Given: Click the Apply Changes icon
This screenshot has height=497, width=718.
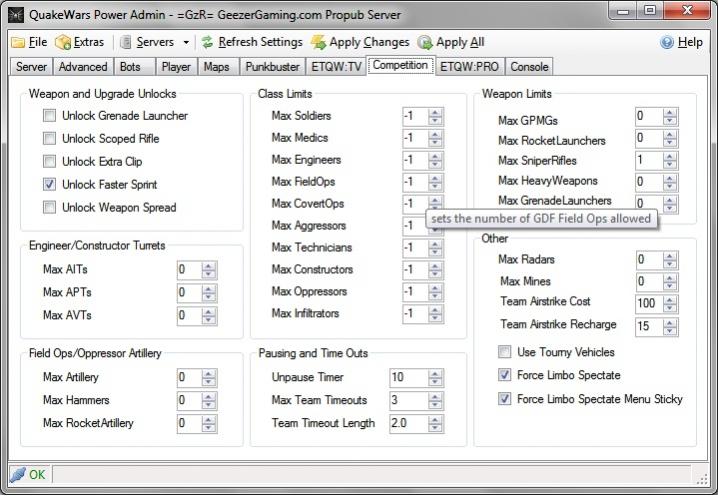Looking at the screenshot, I should (319, 42).
